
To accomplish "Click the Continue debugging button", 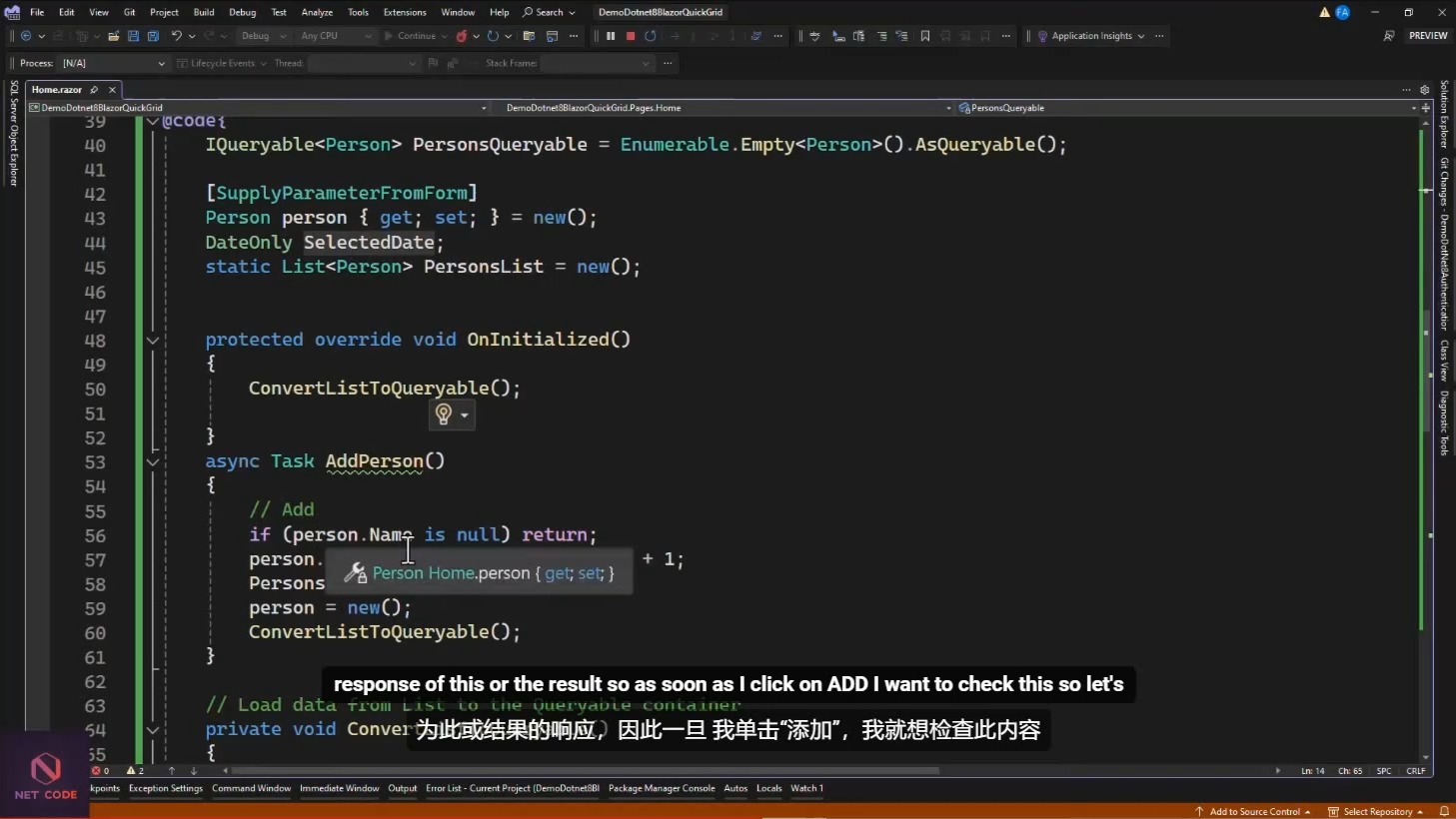I will tap(411, 36).
